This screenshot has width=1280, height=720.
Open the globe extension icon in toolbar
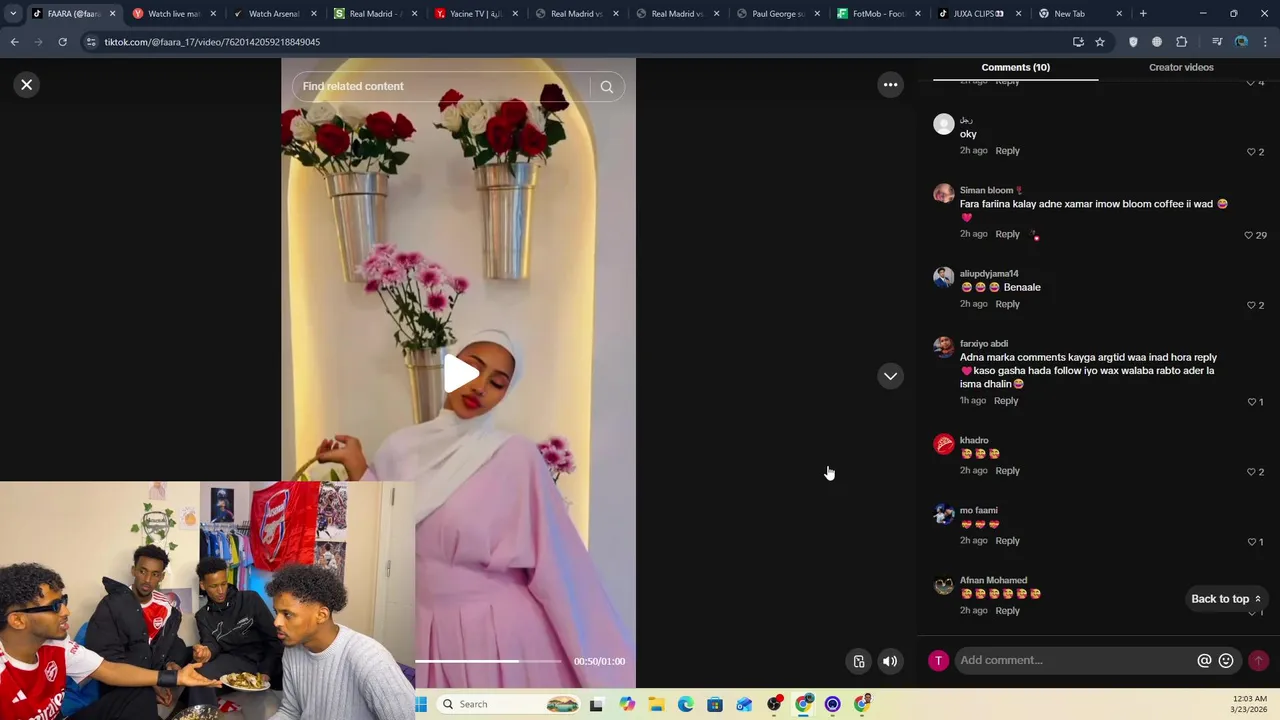tap(1157, 42)
